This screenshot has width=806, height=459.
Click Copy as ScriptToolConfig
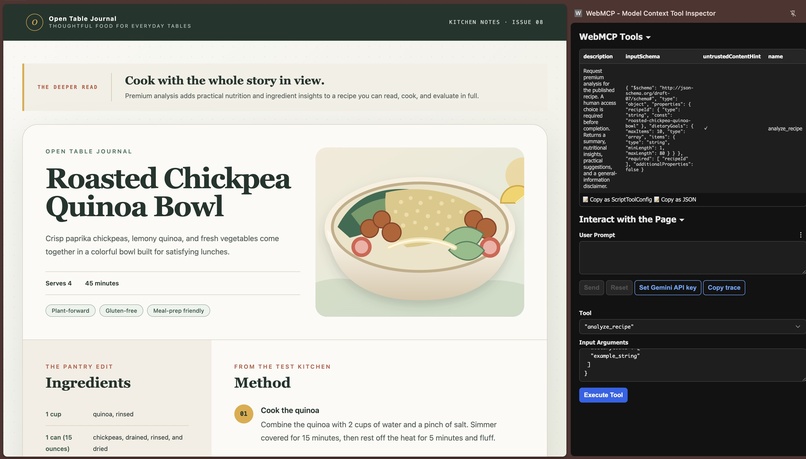[x=620, y=199]
